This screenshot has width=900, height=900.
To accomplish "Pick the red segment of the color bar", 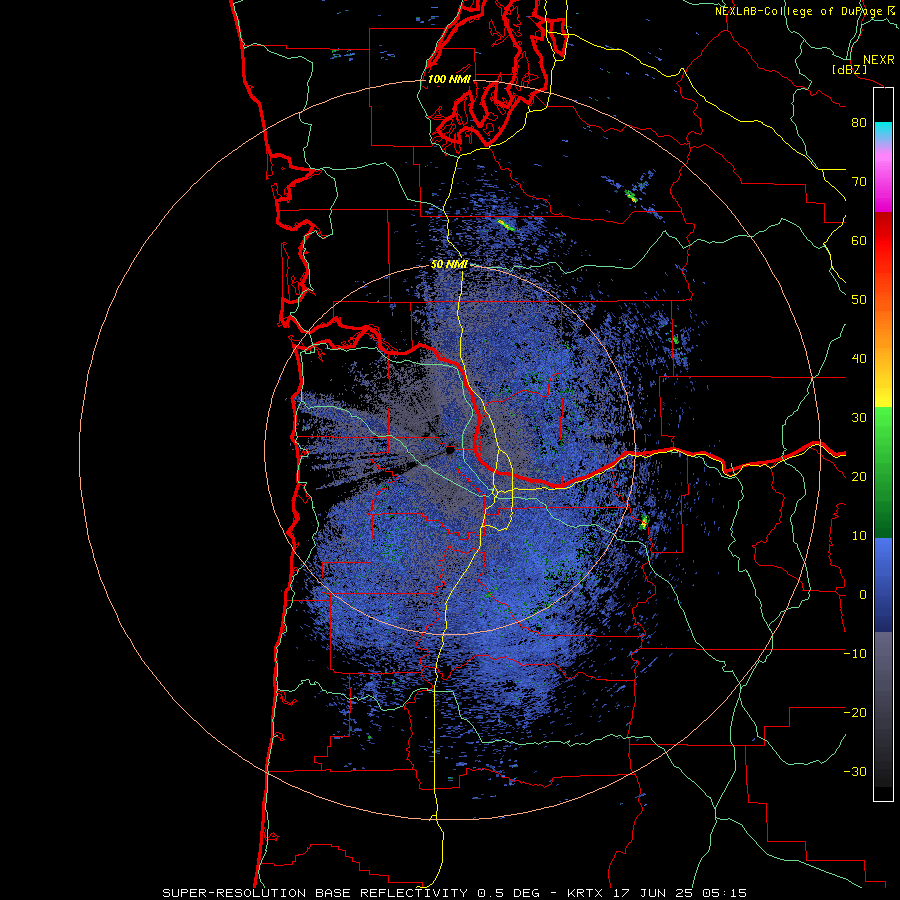I will pos(883,241).
